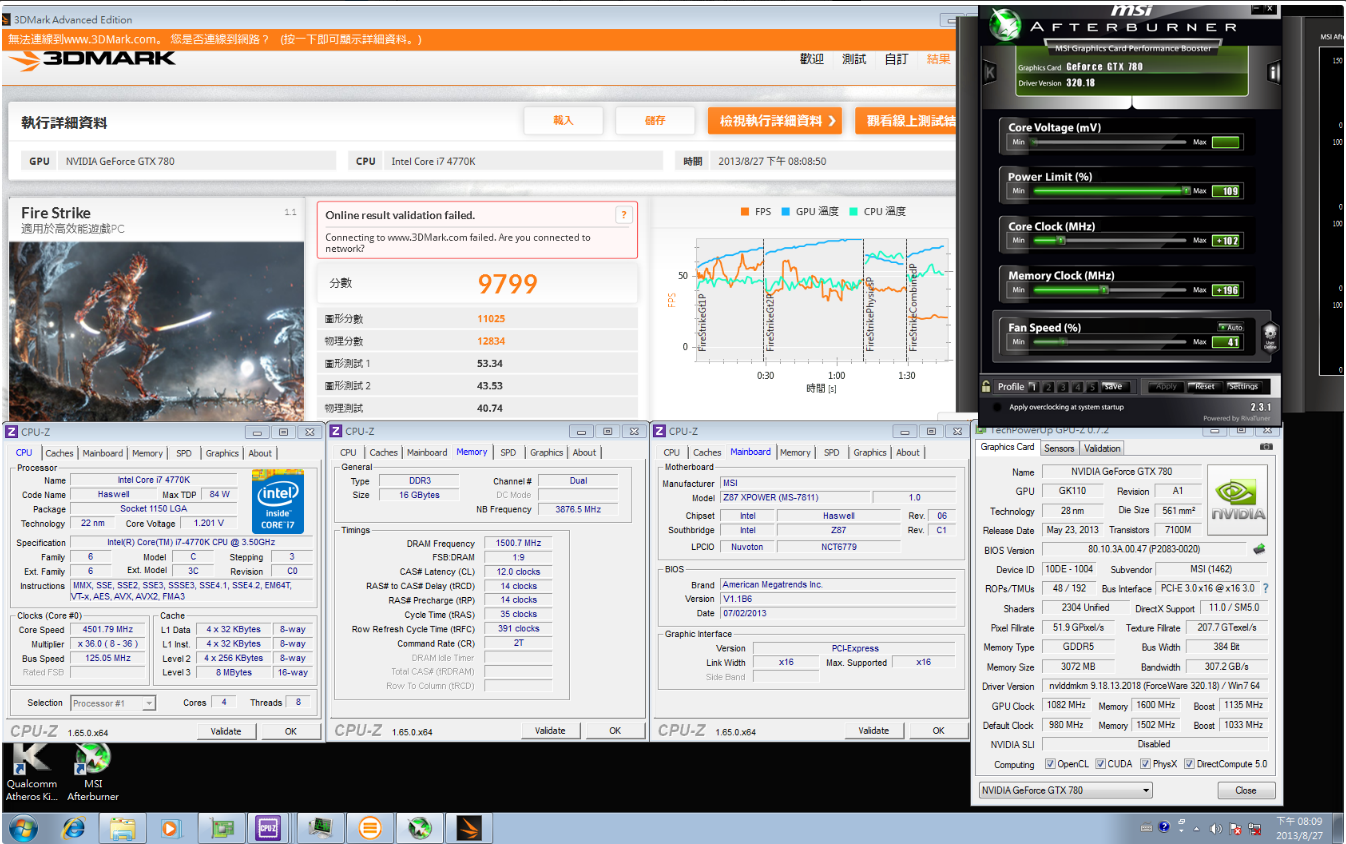The image size is (1346, 844).
Task: Open Kombustor via the K icon
Action: [x=990, y=72]
